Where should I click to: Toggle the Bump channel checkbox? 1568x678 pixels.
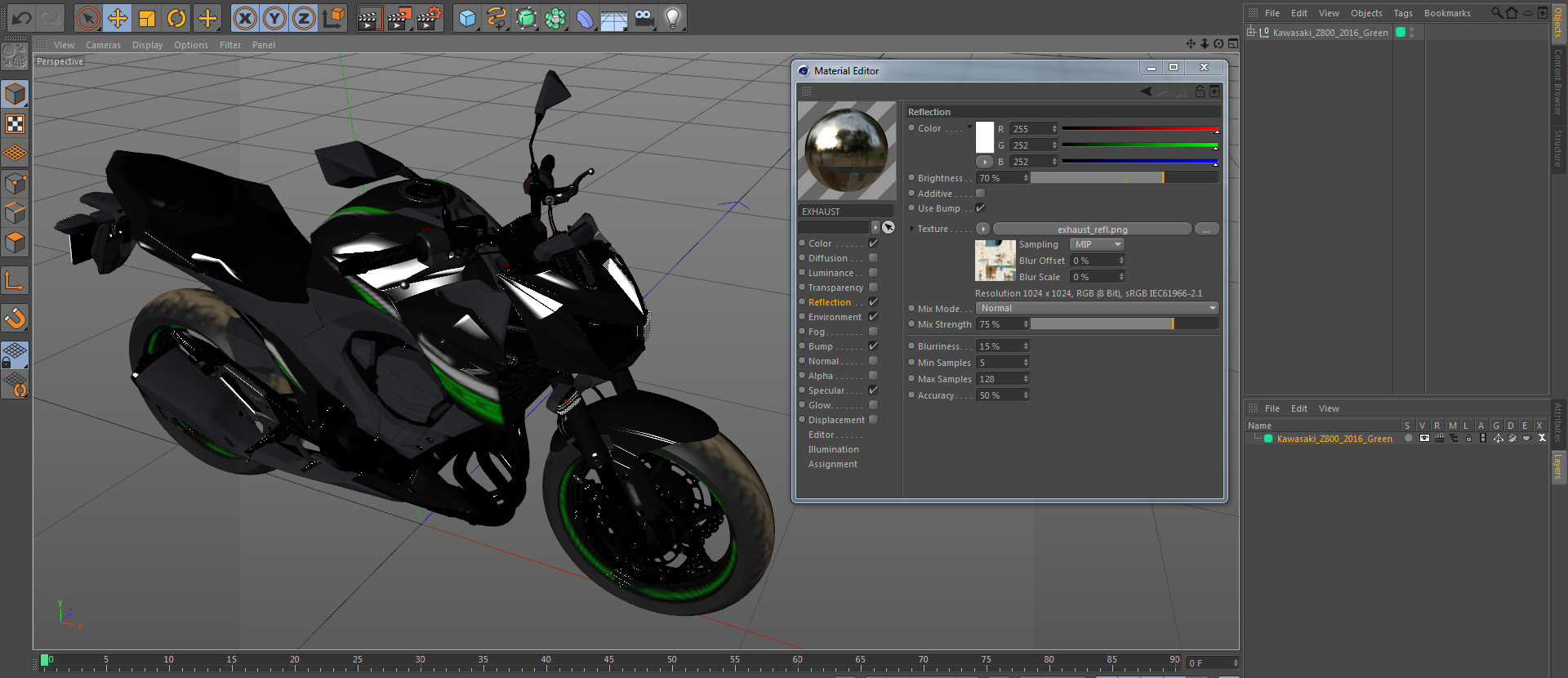[x=873, y=346]
